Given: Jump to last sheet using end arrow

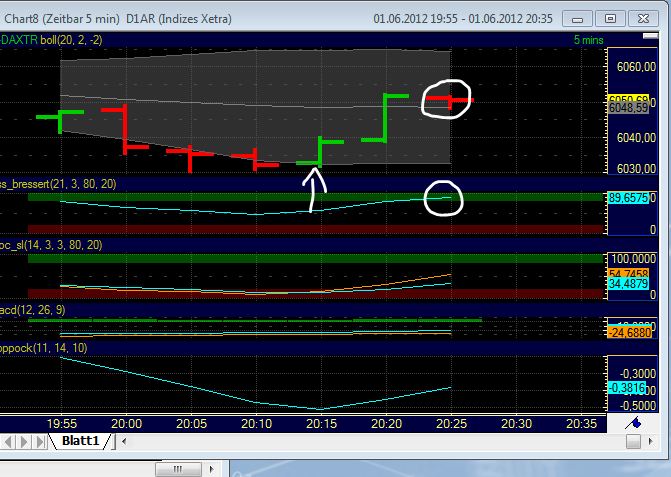Looking at the screenshot, I should point(40,441).
